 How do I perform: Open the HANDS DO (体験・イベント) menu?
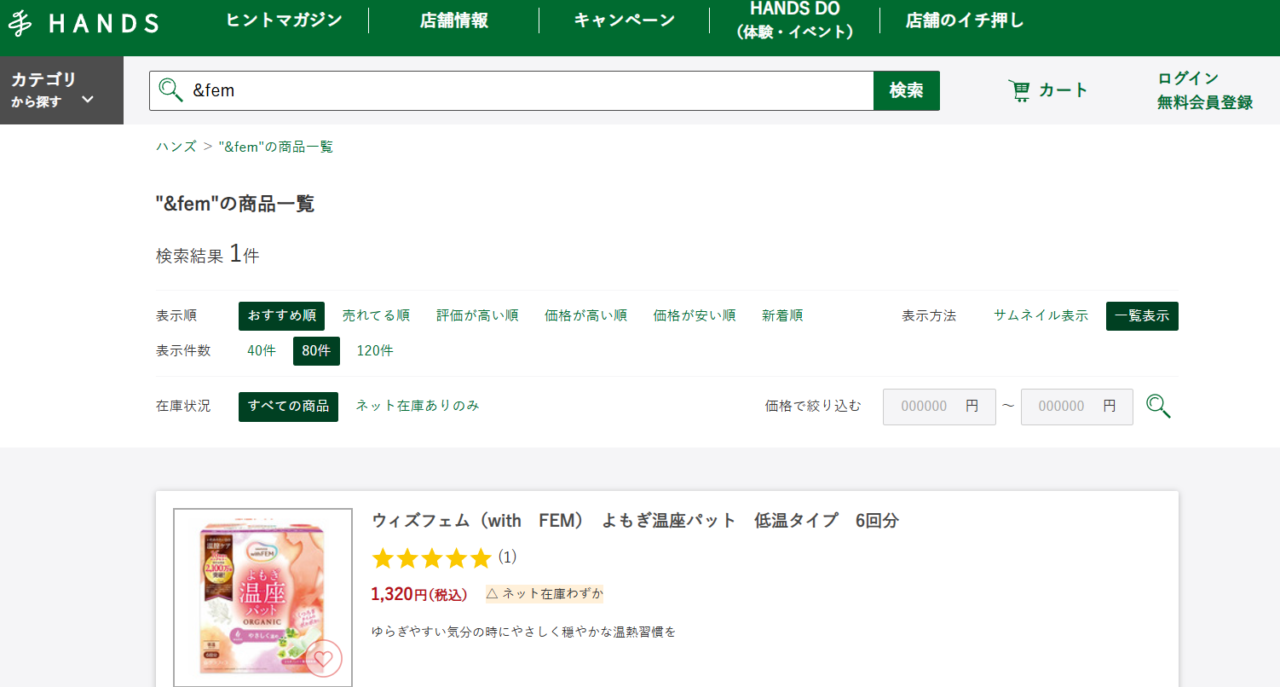coord(795,20)
